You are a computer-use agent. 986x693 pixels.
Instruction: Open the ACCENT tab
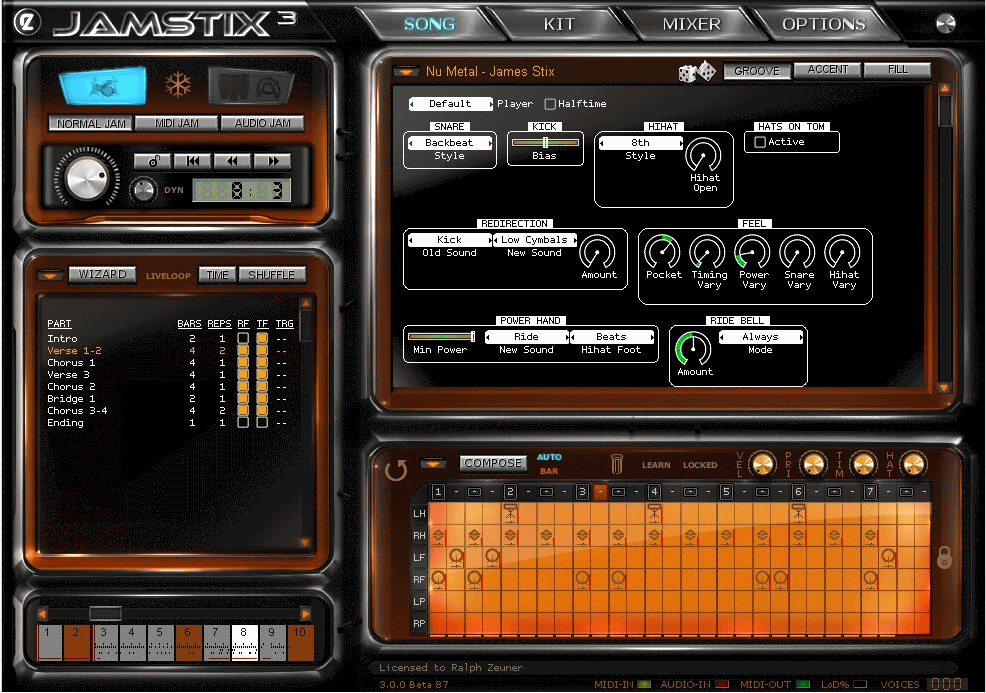pos(827,69)
